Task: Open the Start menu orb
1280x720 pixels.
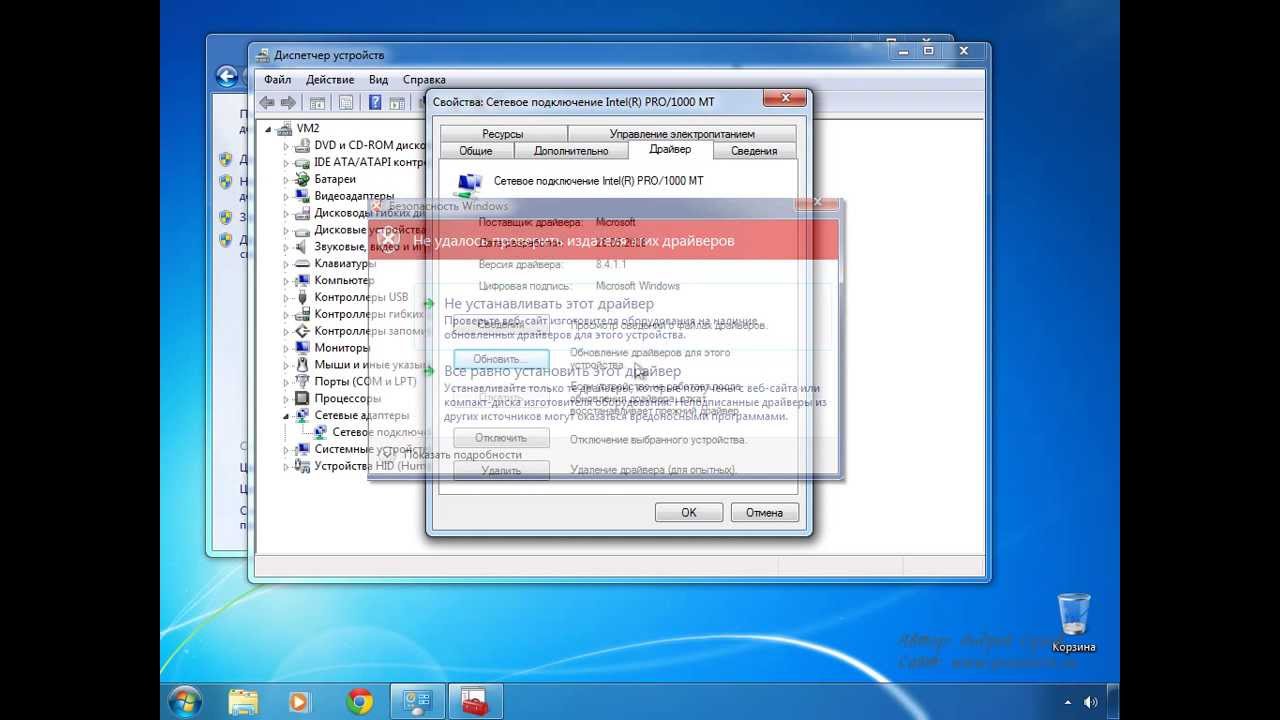Action: point(185,701)
